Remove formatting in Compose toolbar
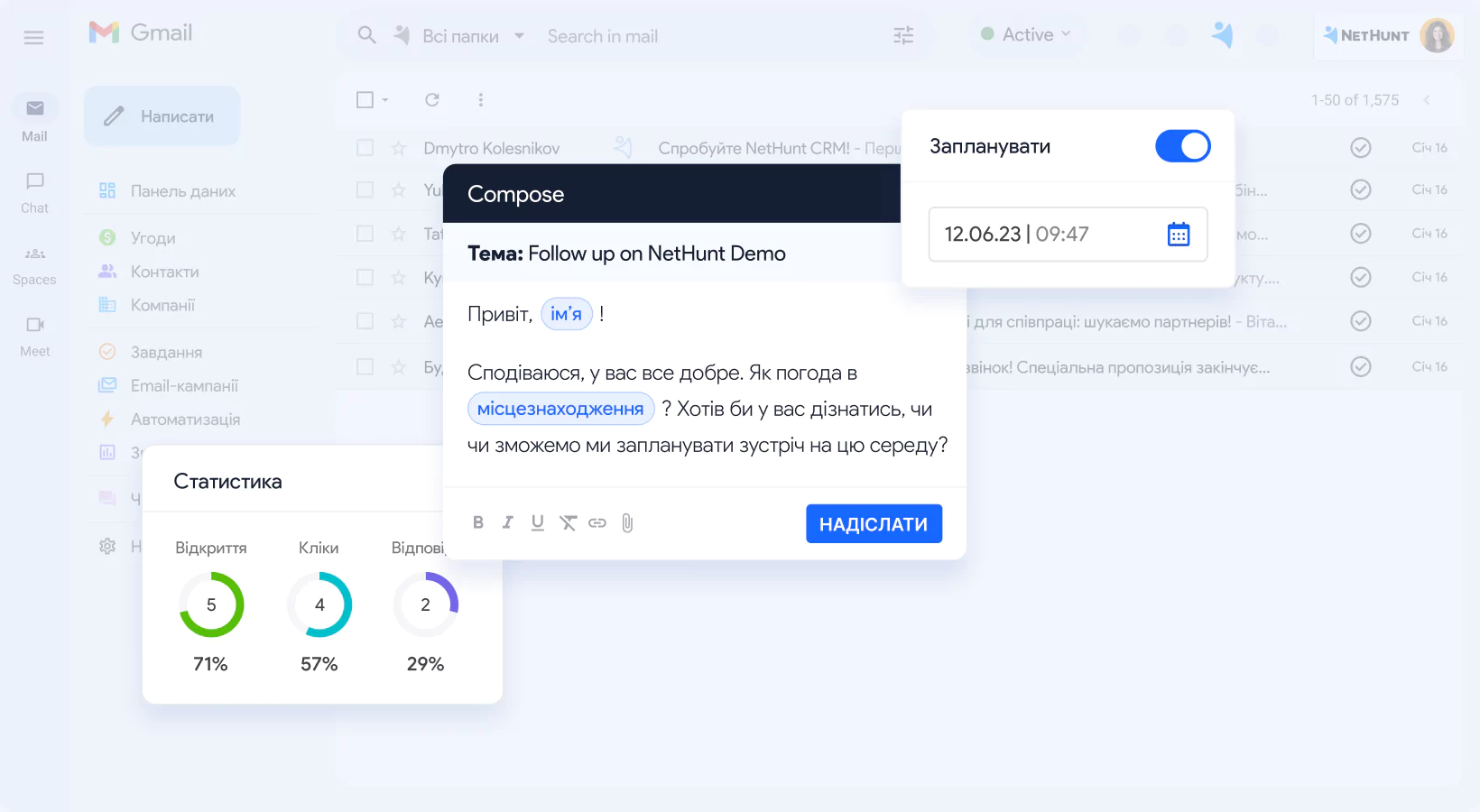1480x812 pixels. (x=568, y=522)
